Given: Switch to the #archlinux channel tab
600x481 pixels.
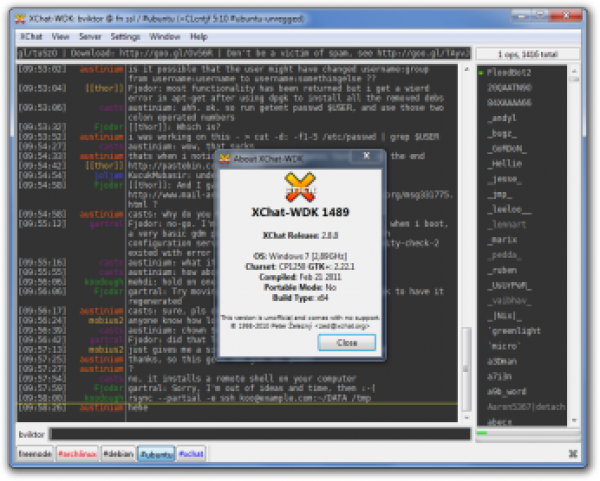Looking at the screenshot, I should [77, 454].
